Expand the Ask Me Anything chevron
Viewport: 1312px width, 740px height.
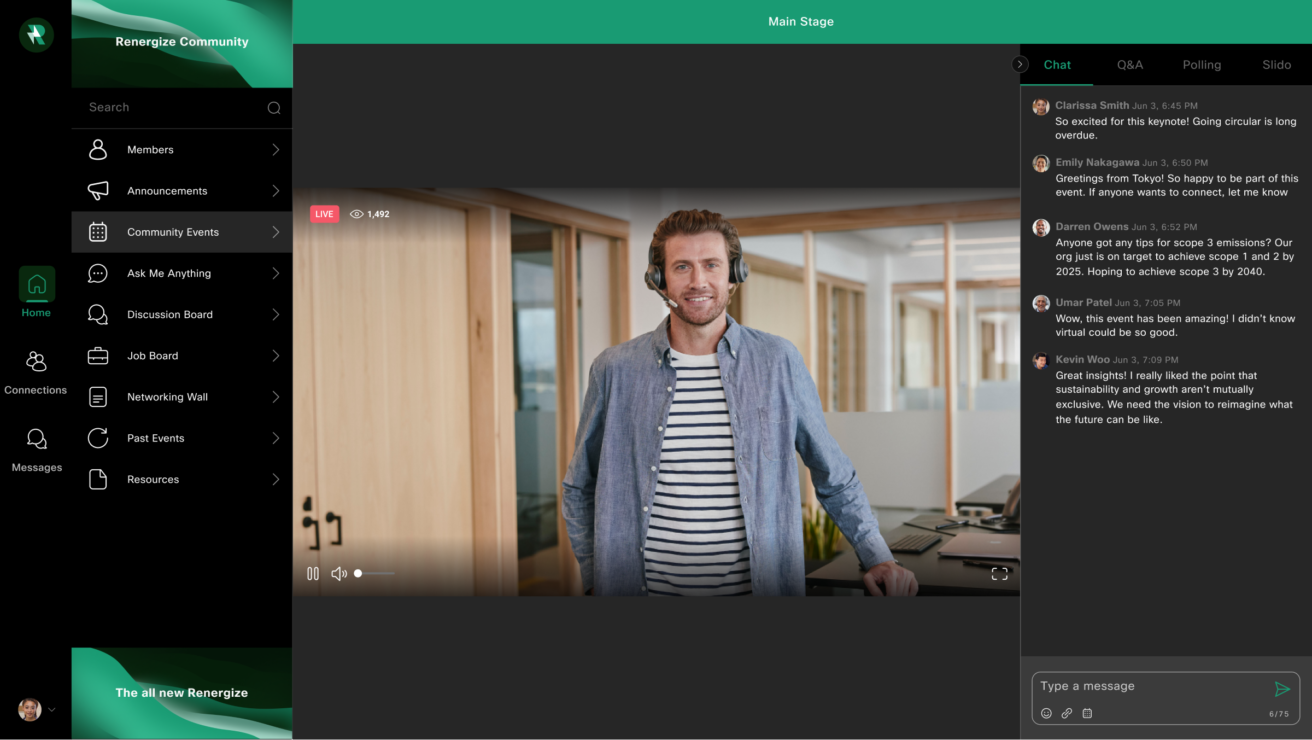click(x=275, y=273)
